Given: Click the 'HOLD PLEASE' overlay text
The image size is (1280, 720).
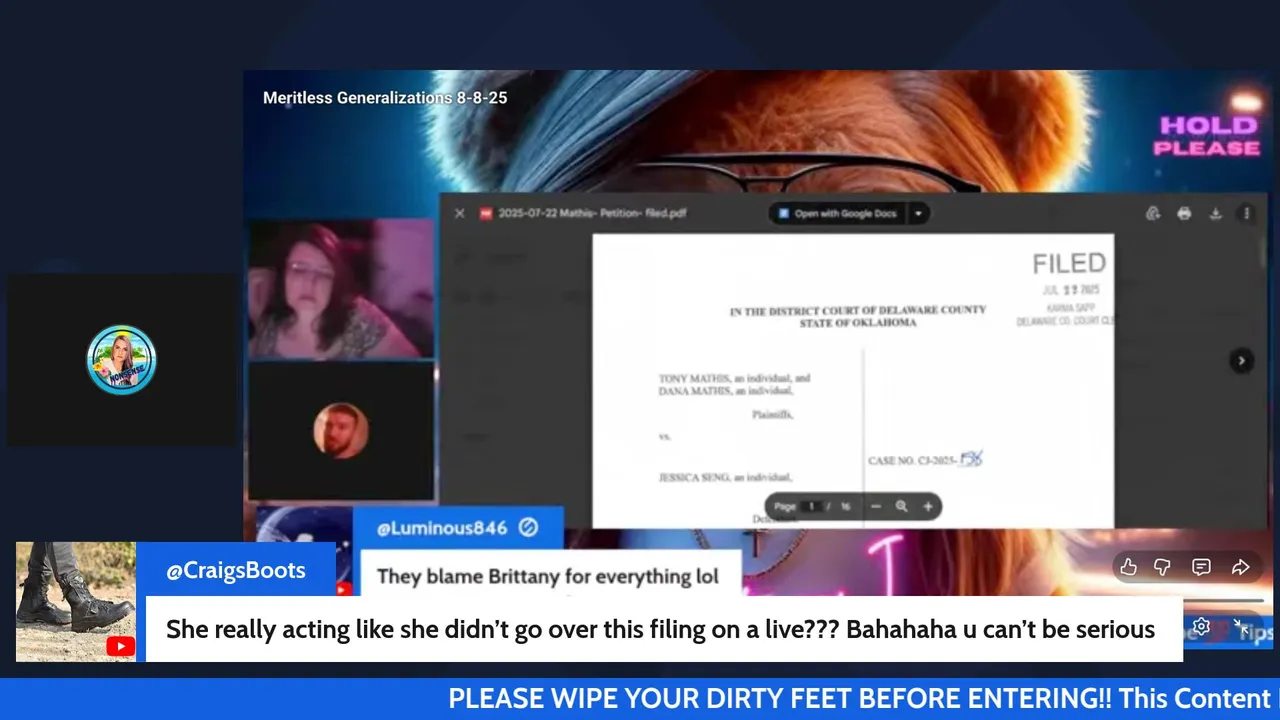Looking at the screenshot, I should point(1207,137).
